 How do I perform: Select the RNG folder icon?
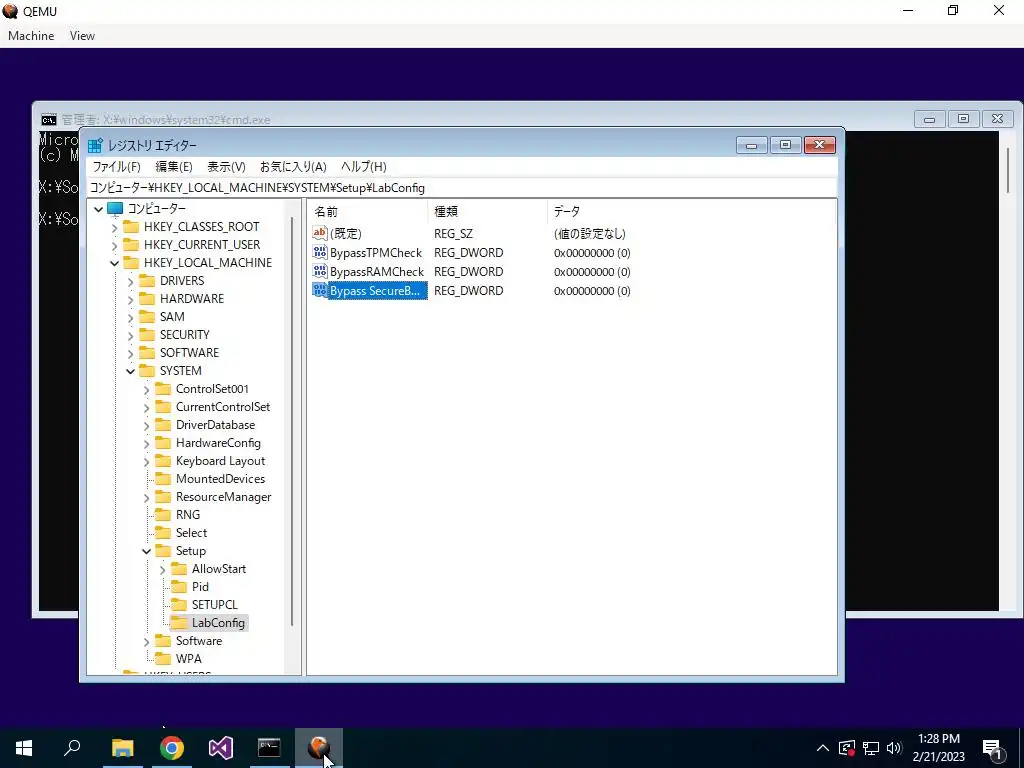point(163,515)
